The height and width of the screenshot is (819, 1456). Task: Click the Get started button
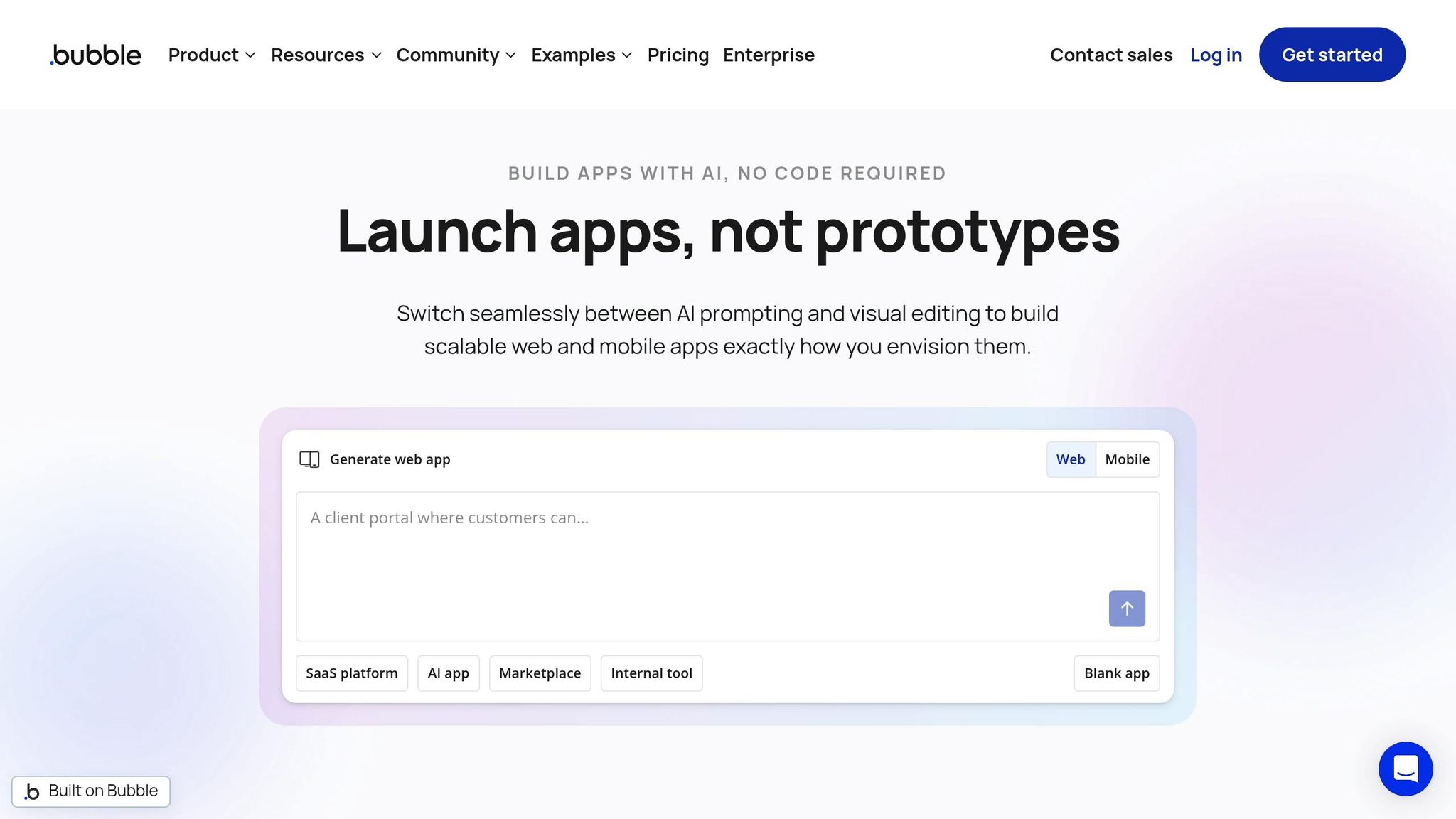coord(1332,55)
